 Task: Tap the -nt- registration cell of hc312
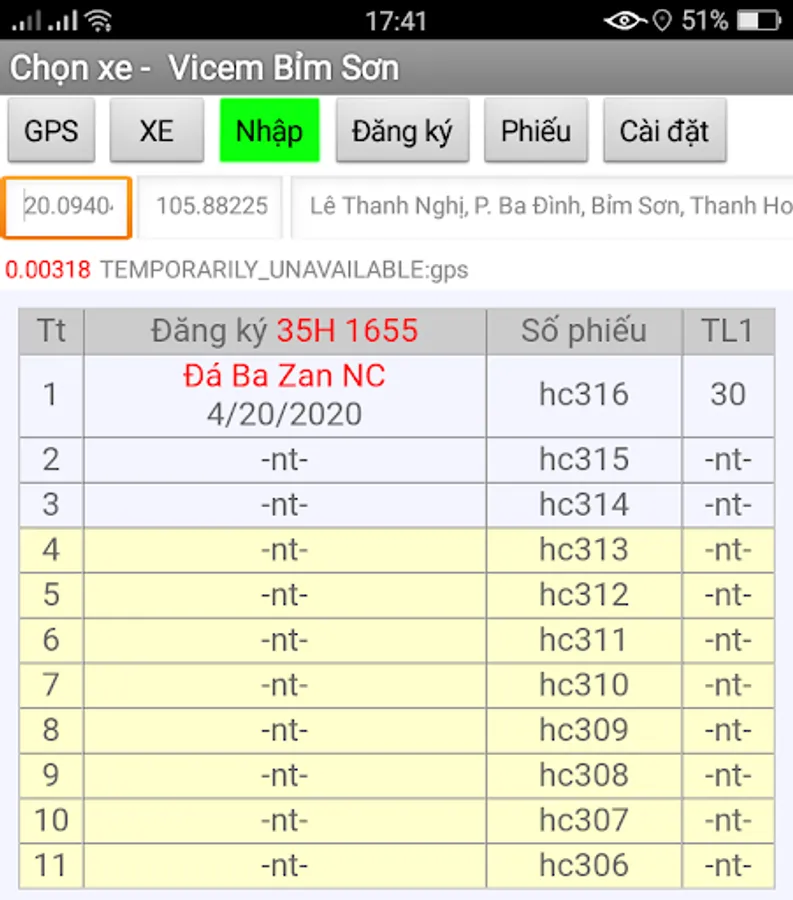tap(285, 595)
